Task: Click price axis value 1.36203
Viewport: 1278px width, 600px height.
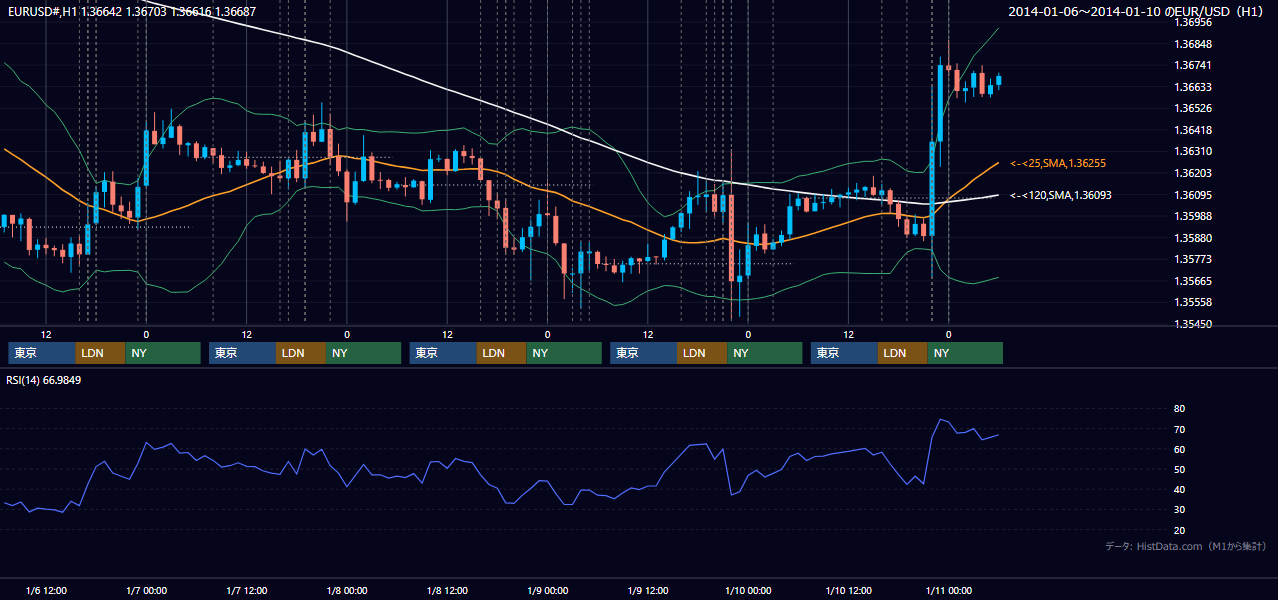Action: point(1192,173)
